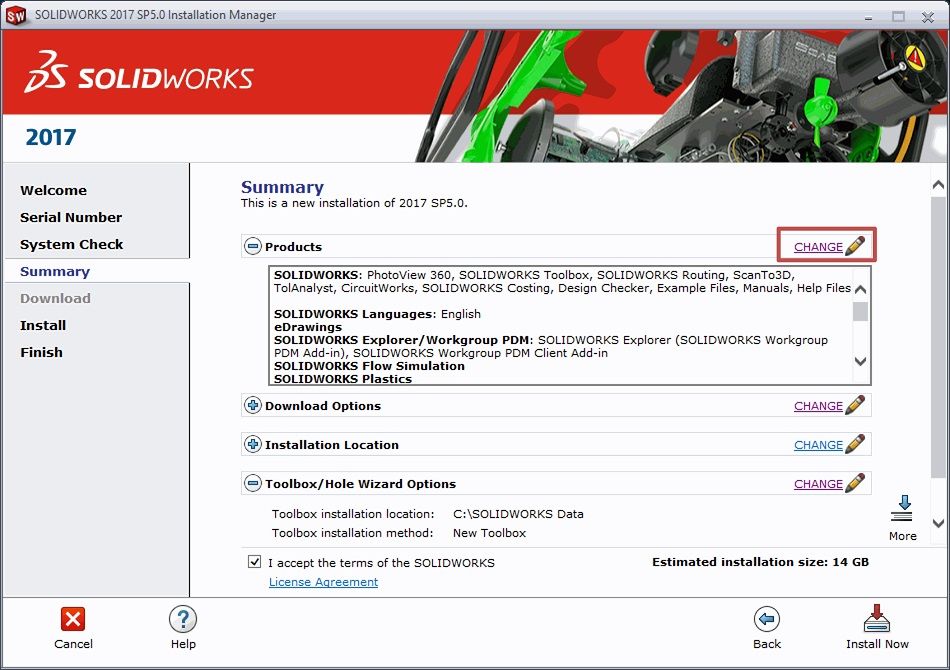Screen dimensions: 950x670
Task: Select the Serial Number step in sidebar
Action: coord(71,217)
